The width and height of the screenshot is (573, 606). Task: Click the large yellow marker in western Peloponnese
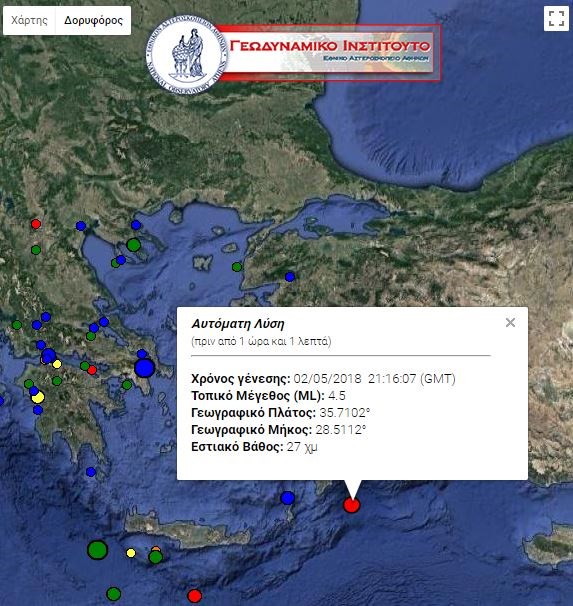(37, 397)
